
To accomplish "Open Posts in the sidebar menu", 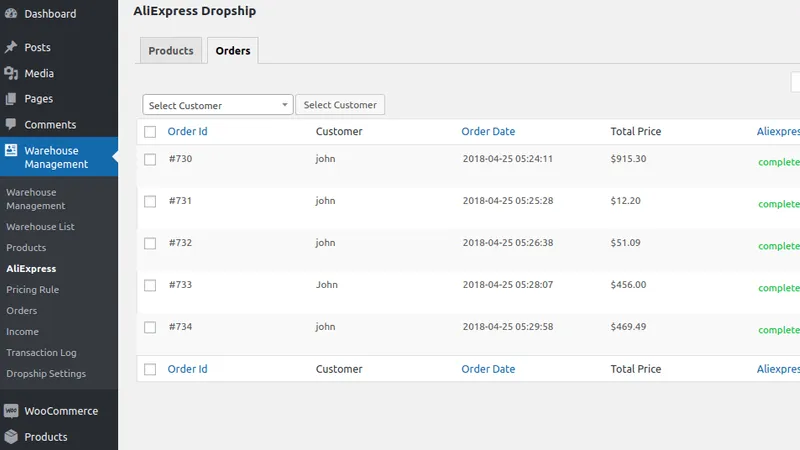I will coord(37,47).
